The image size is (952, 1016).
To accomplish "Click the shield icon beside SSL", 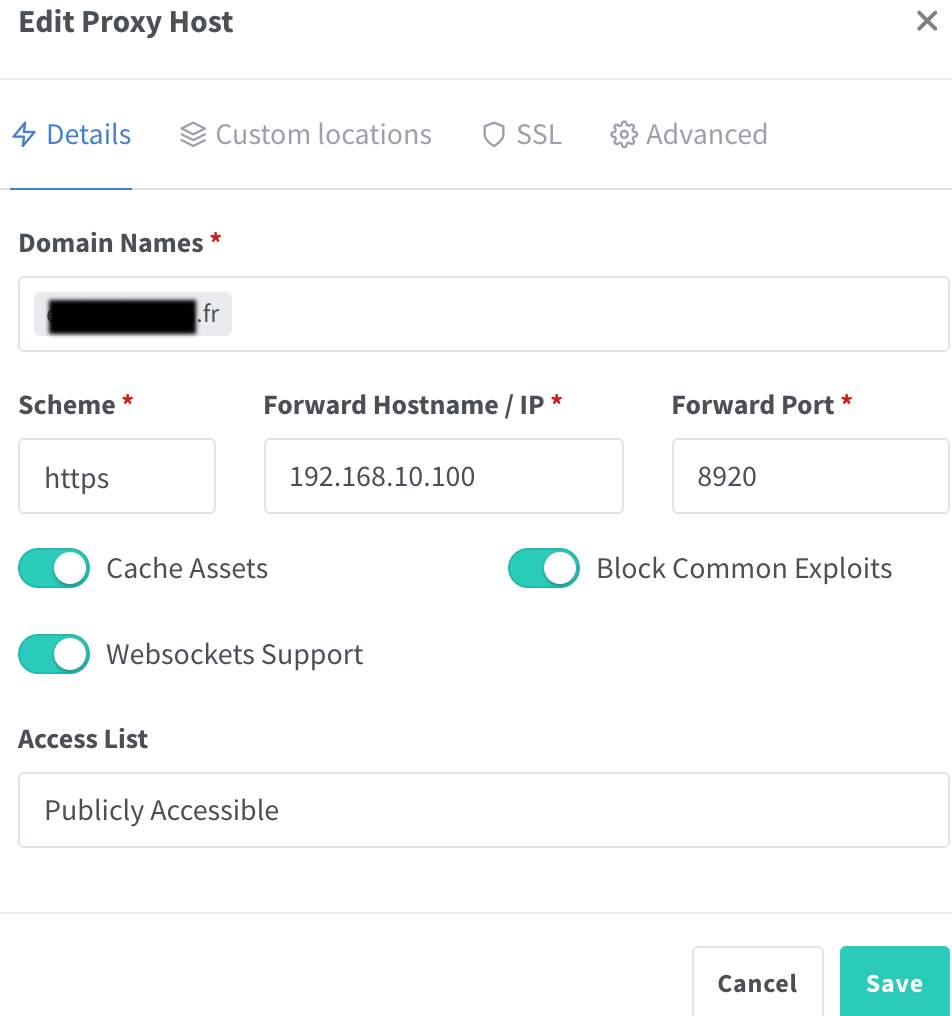I will coord(493,135).
